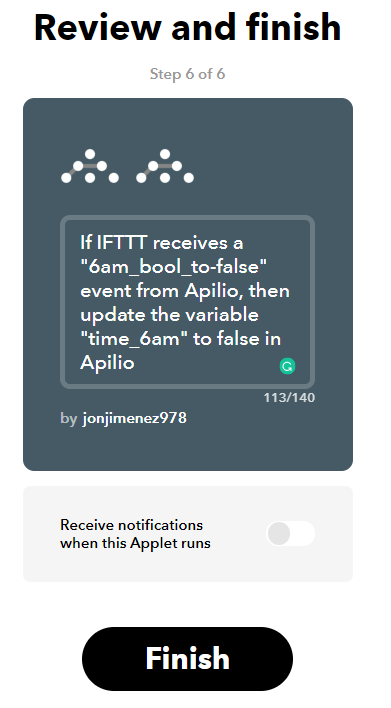391x708 pixels.
Task: Place cursor on "6am_bool_to-false" event text
Action: [x=174, y=267]
